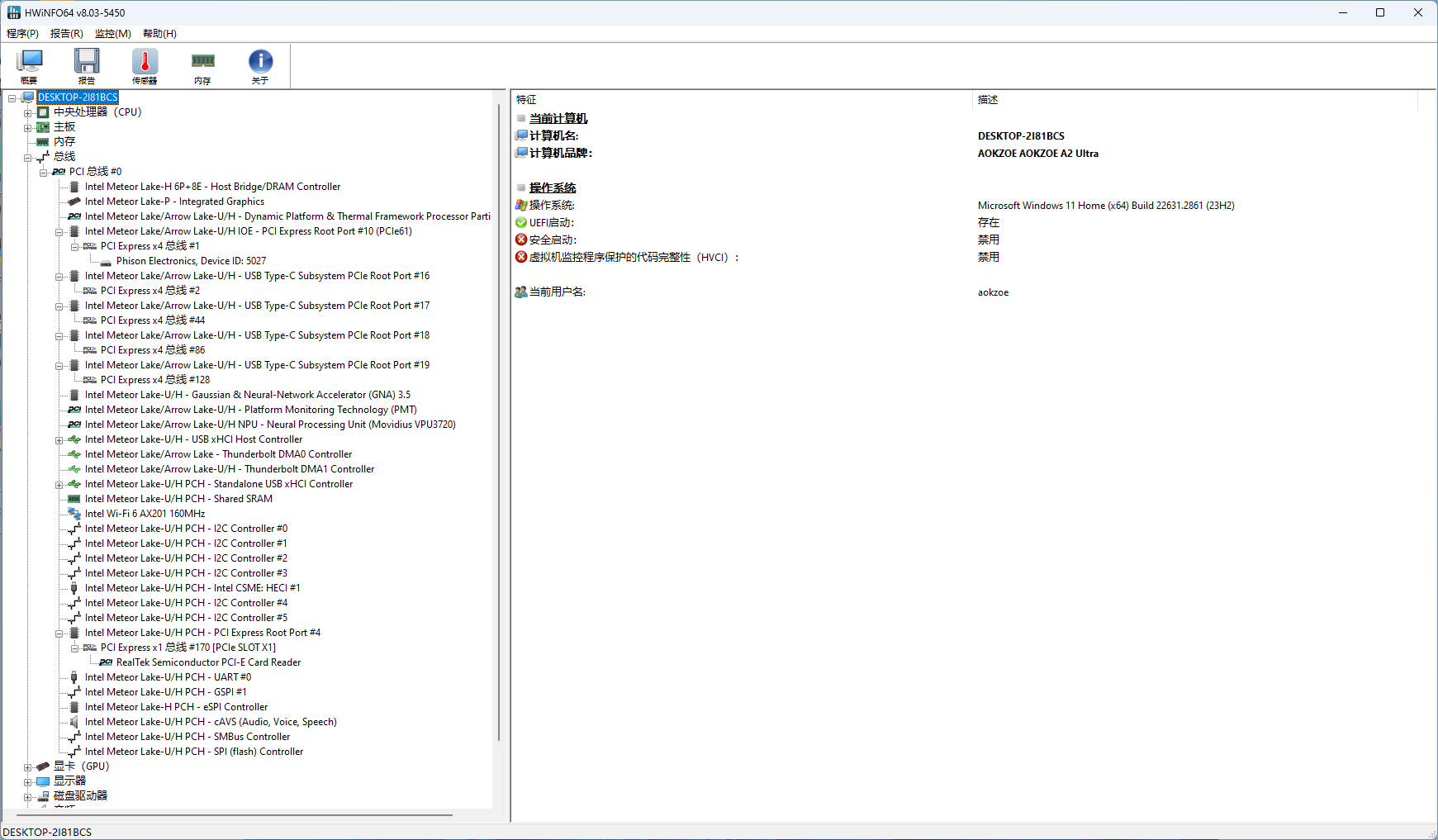Select the DESKTOP-2I81BCS root tree item

78,97
